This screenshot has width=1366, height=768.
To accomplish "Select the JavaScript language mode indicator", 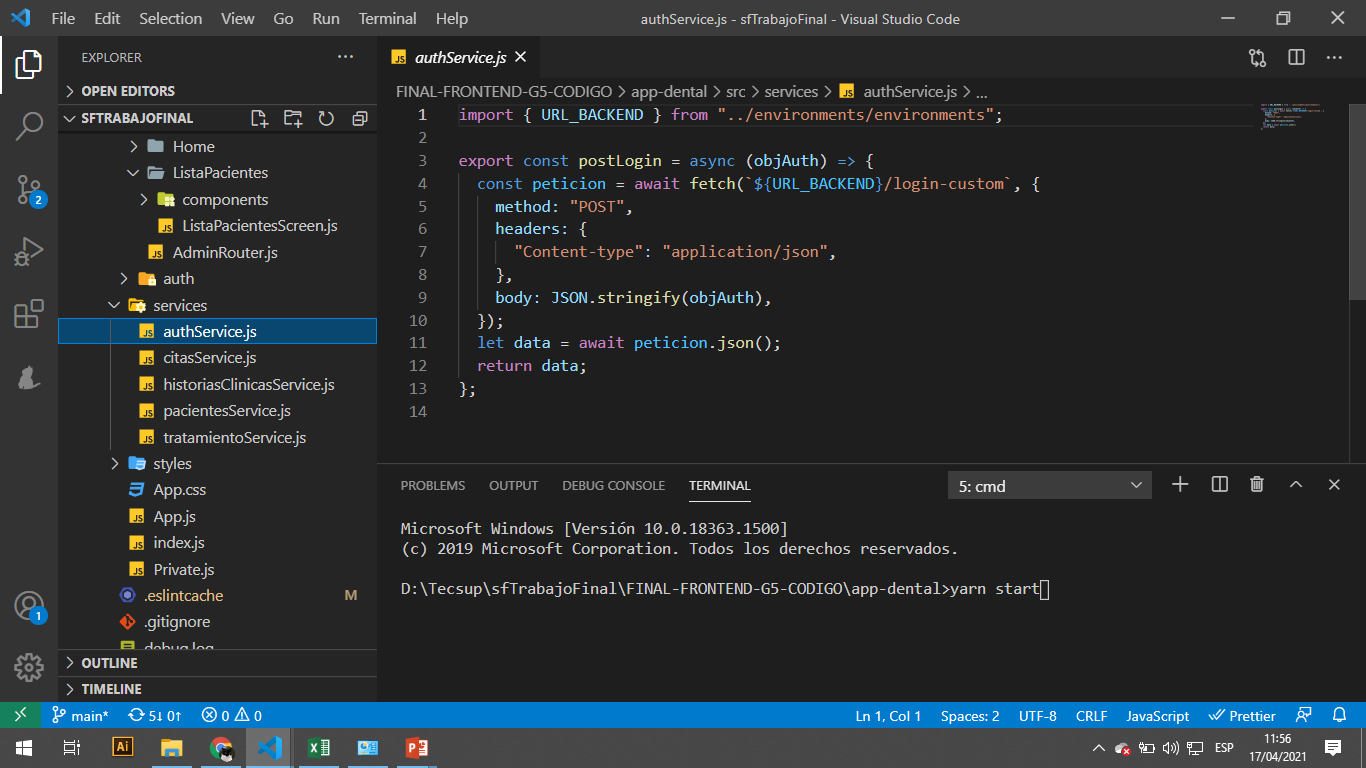I will point(1156,715).
